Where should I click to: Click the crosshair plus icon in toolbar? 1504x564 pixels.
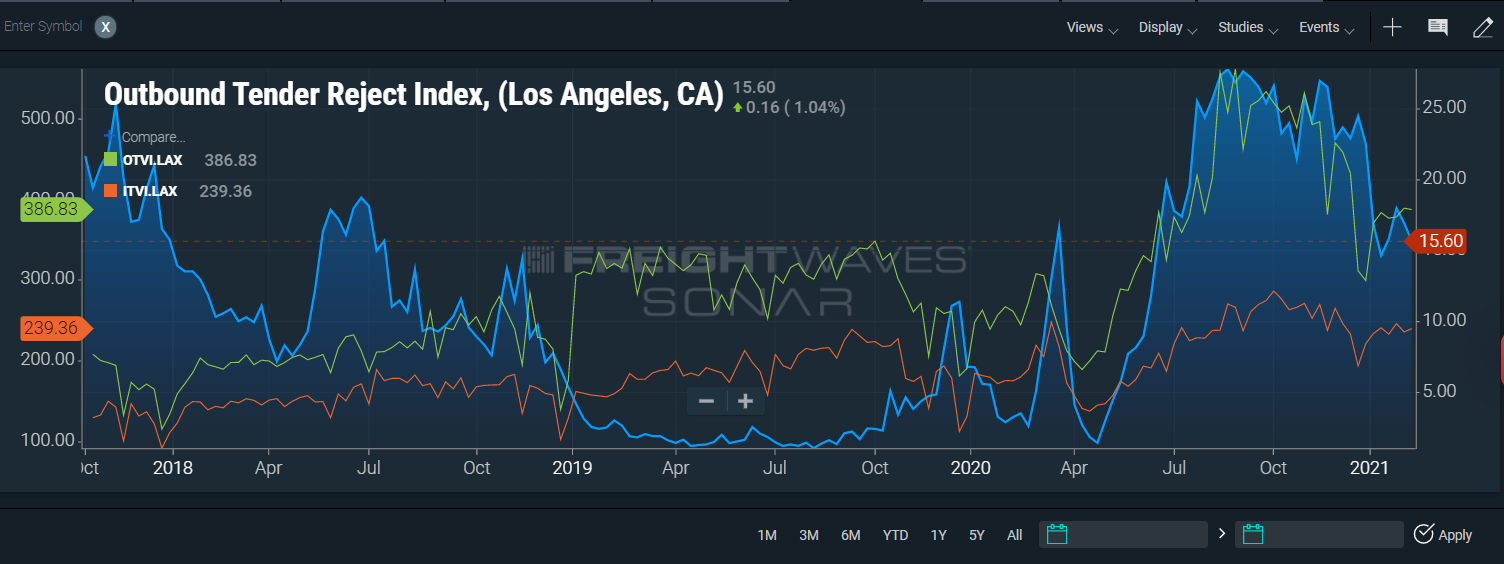1392,27
